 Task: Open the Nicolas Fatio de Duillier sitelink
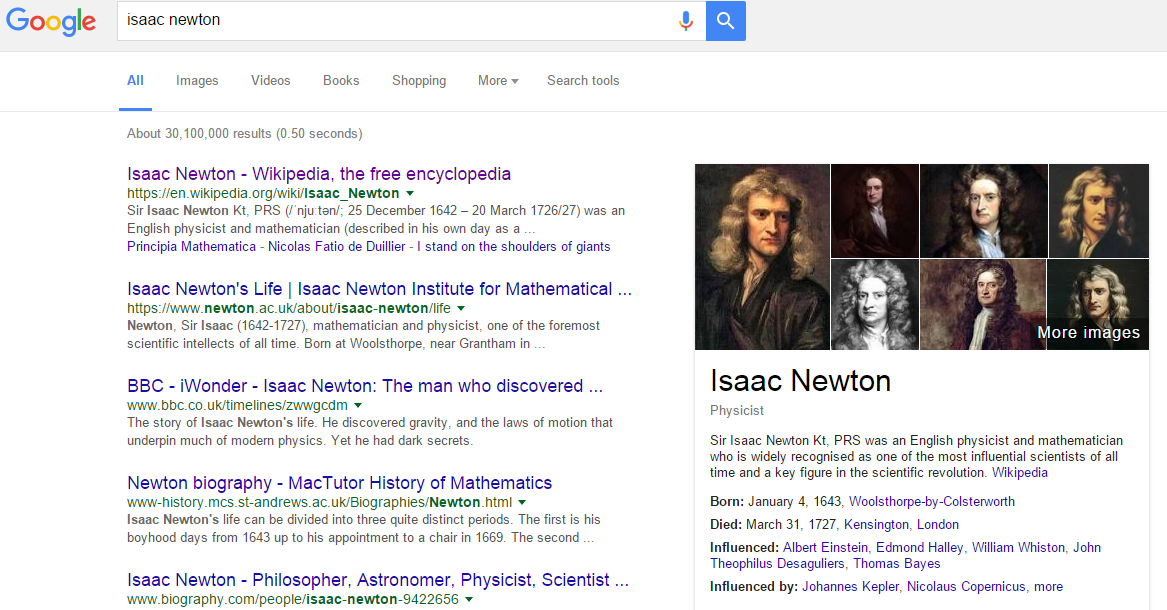[x=336, y=246]
